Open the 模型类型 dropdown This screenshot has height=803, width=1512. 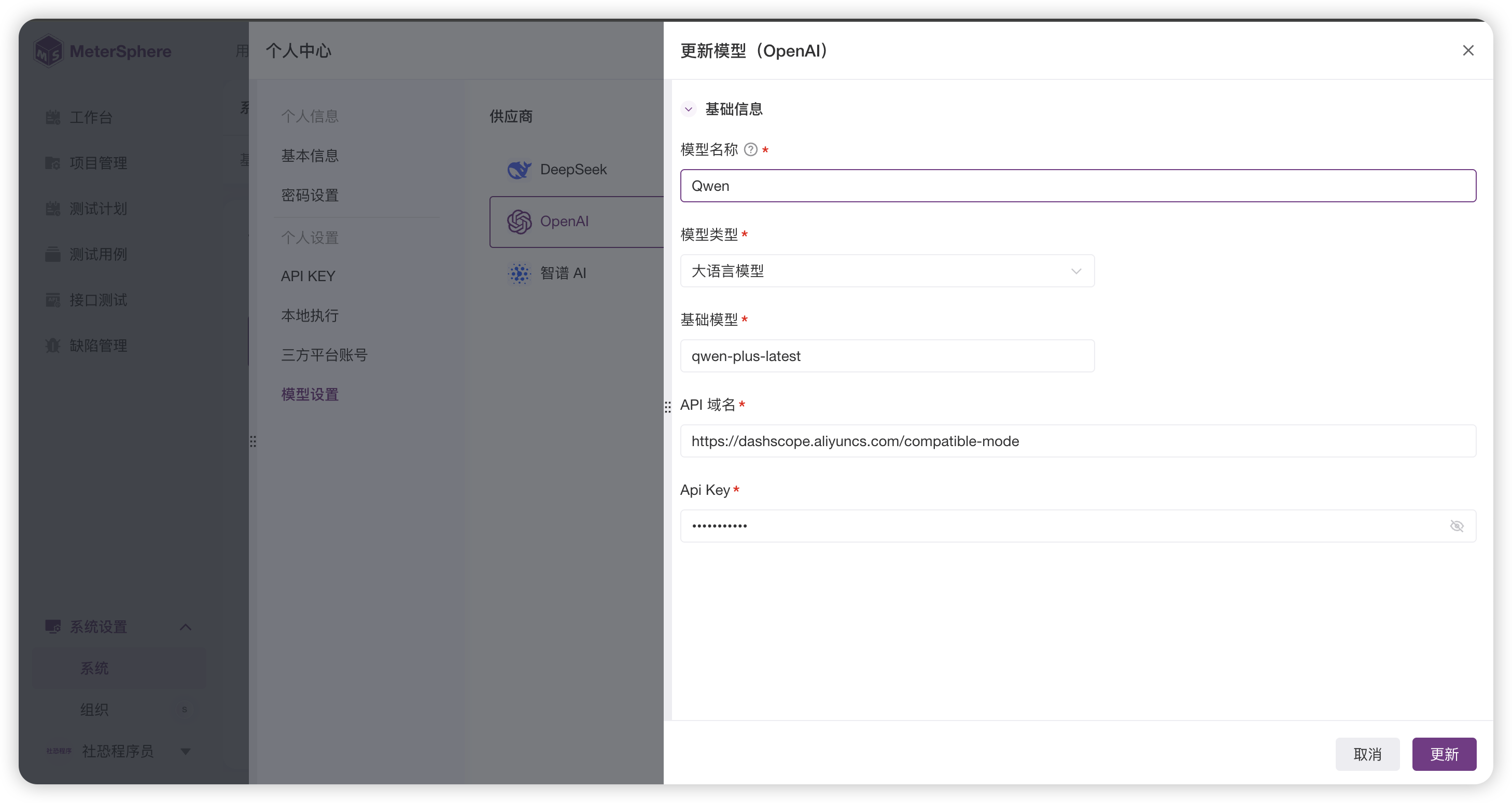point(887,271)
